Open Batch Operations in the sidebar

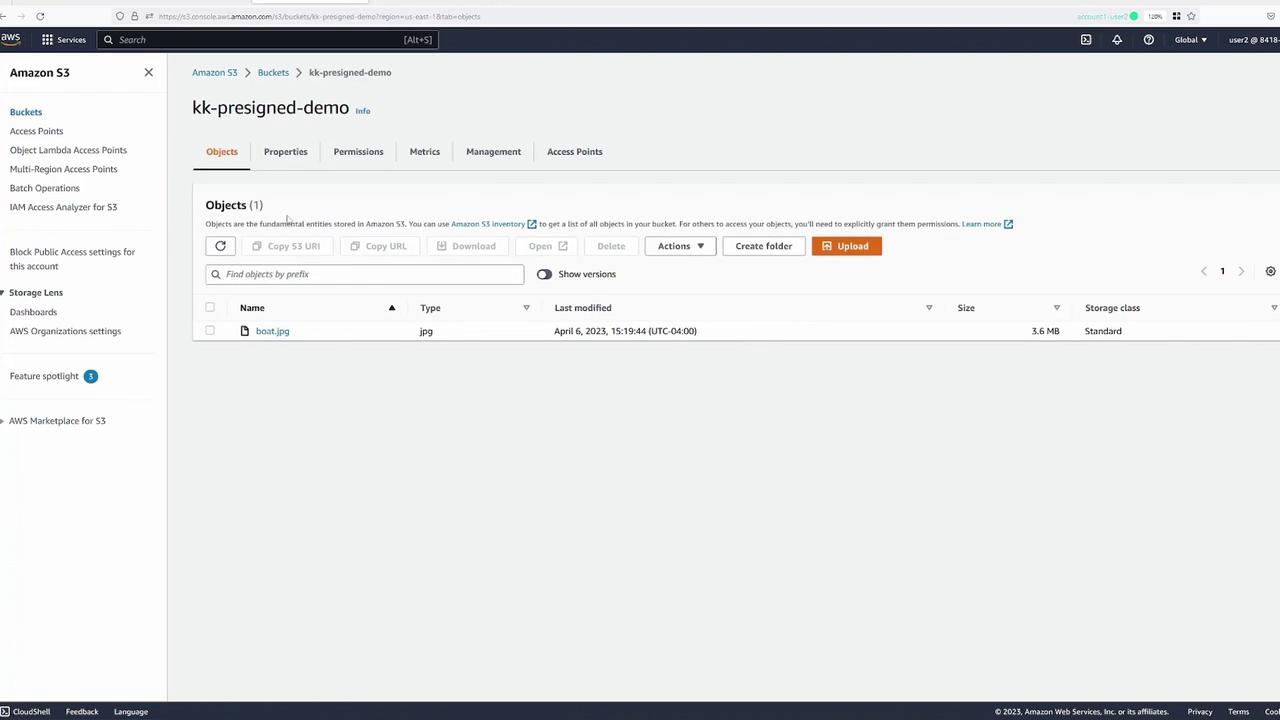45,188
